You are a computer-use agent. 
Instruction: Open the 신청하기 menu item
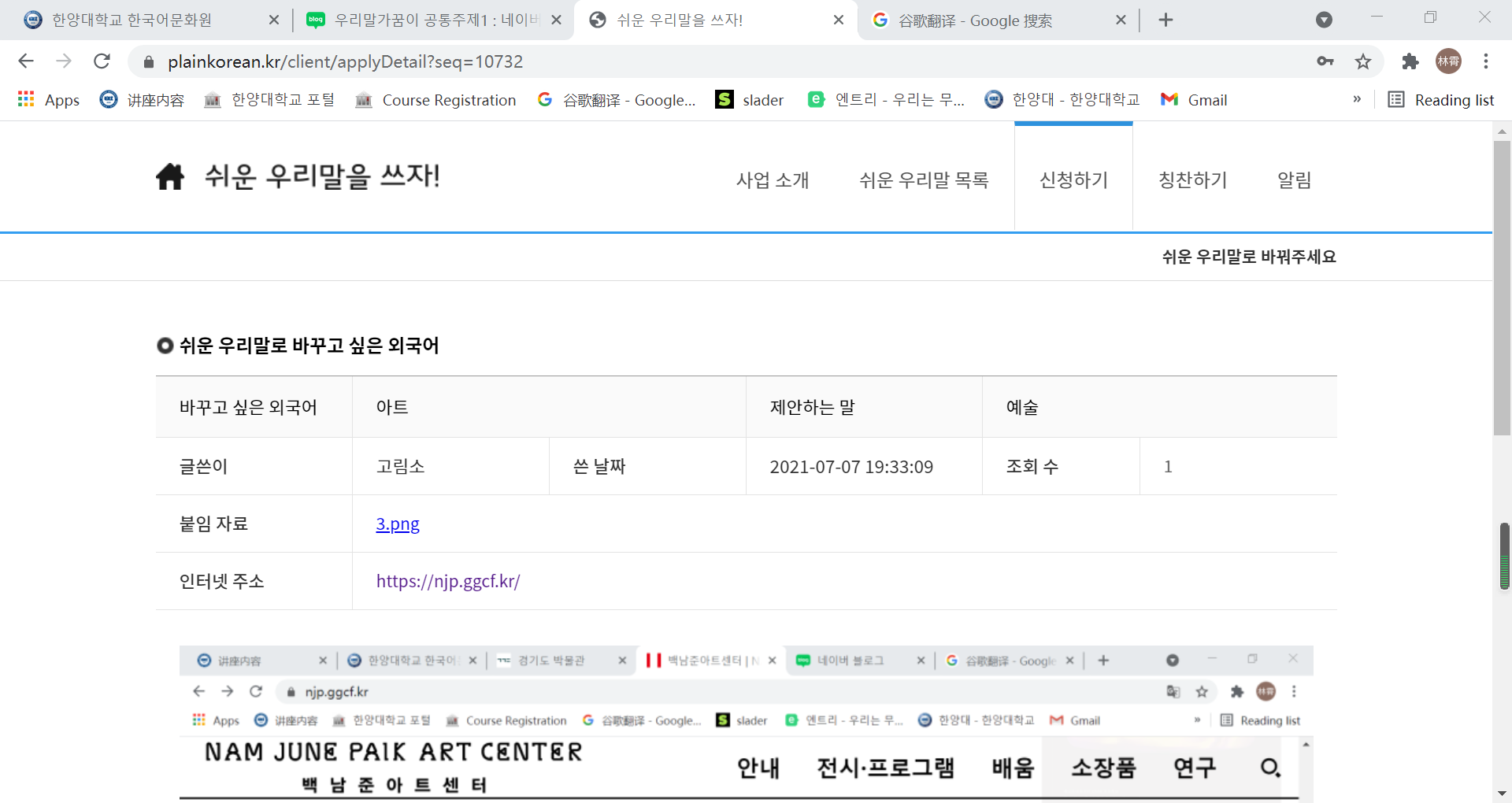1073,180
